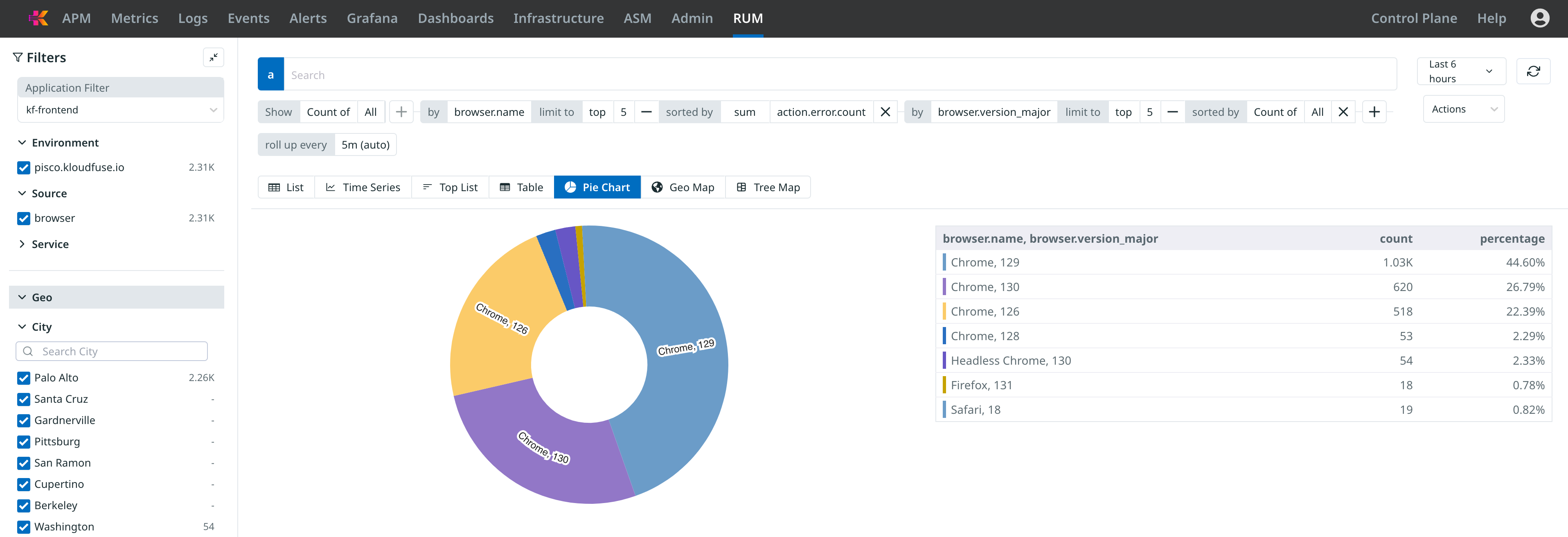Open the Last 6 hours time dropdown
1568x537 pixels.
pos(1460,71)
